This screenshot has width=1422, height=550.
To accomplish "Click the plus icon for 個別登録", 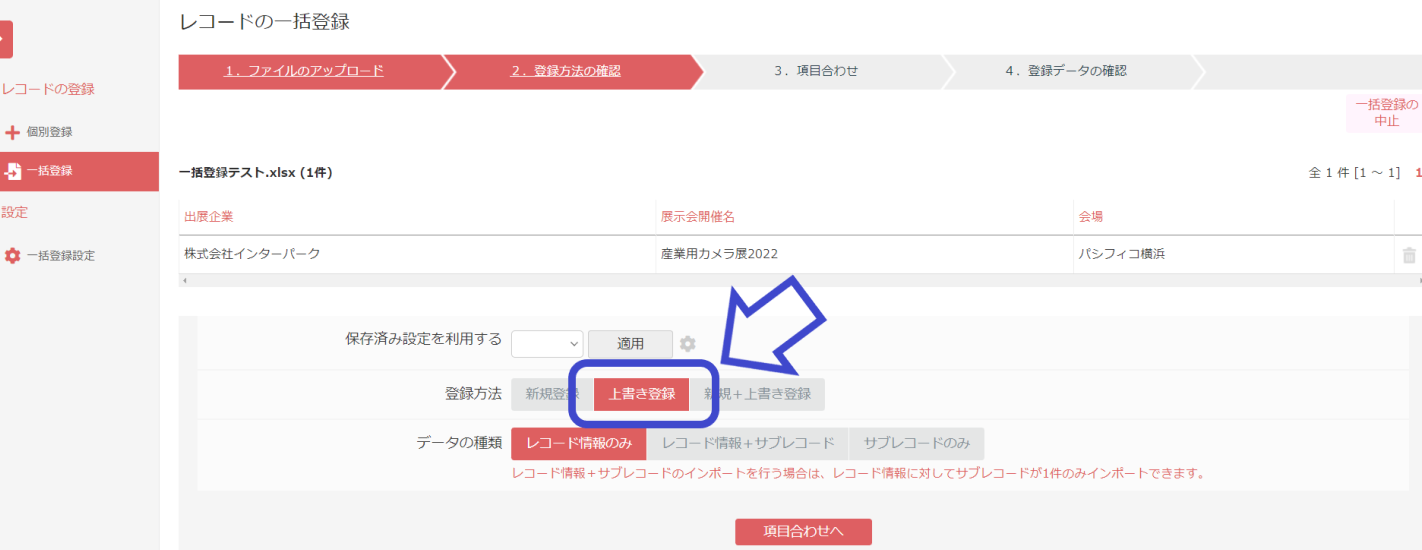I will 13,132.
